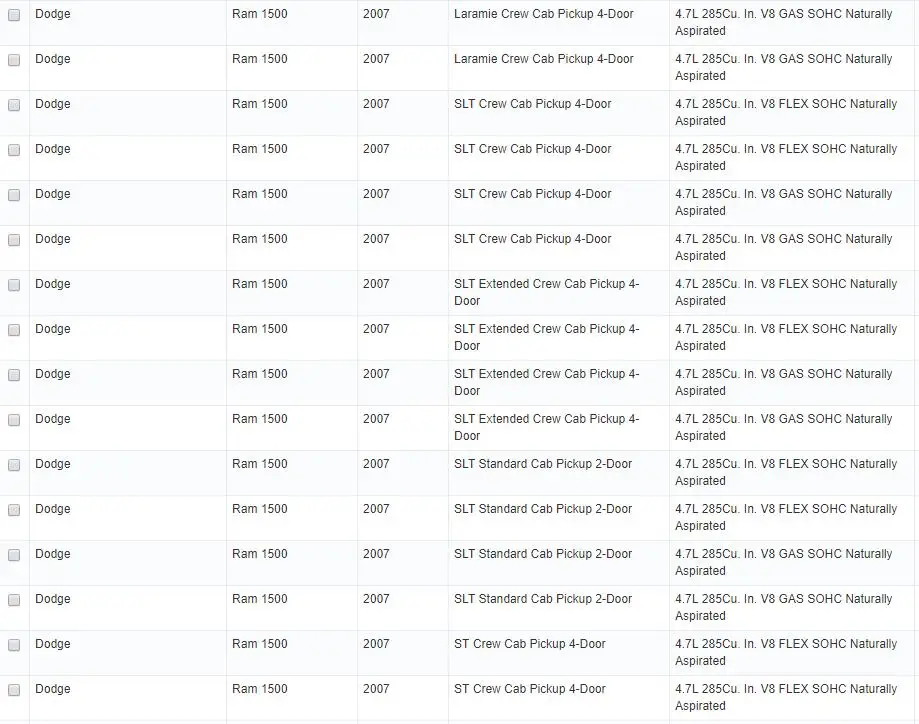This screenshot has height=724, width=919.
Task: Click Ram 1500 in second Laramie Crew Cab row
Action: pyautogui.click(x=260, y=59)
